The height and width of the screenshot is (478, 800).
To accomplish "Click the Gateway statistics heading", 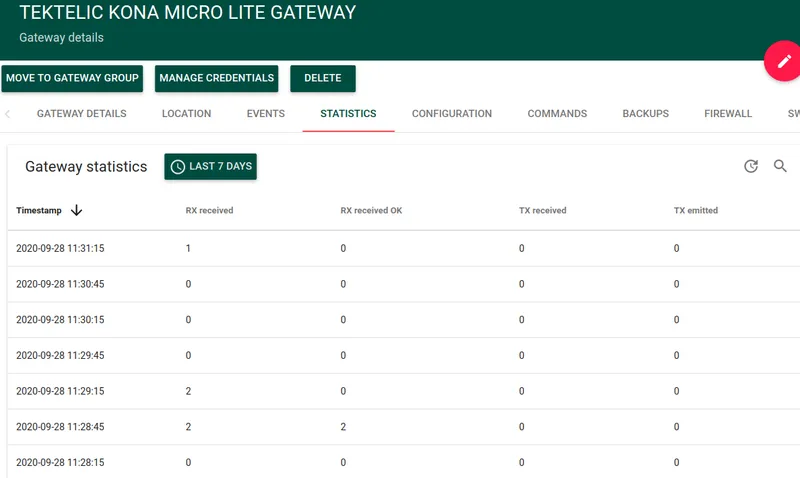I will click(x=86, y=167).
